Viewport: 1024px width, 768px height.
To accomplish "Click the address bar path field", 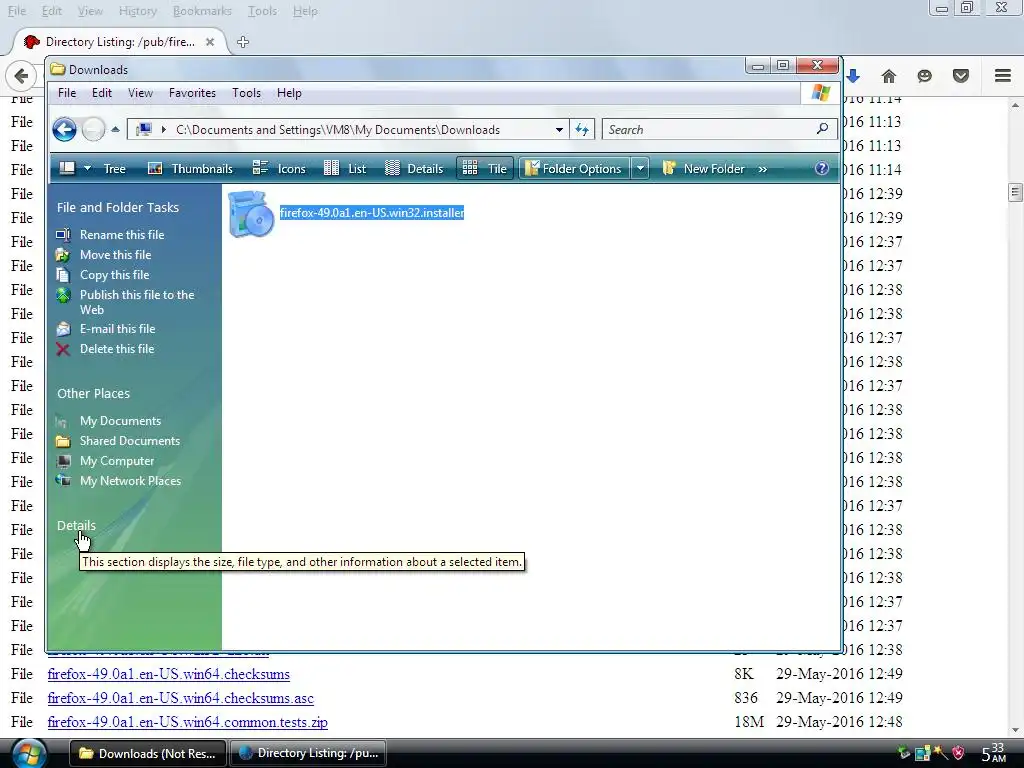I will click(346, 129).
